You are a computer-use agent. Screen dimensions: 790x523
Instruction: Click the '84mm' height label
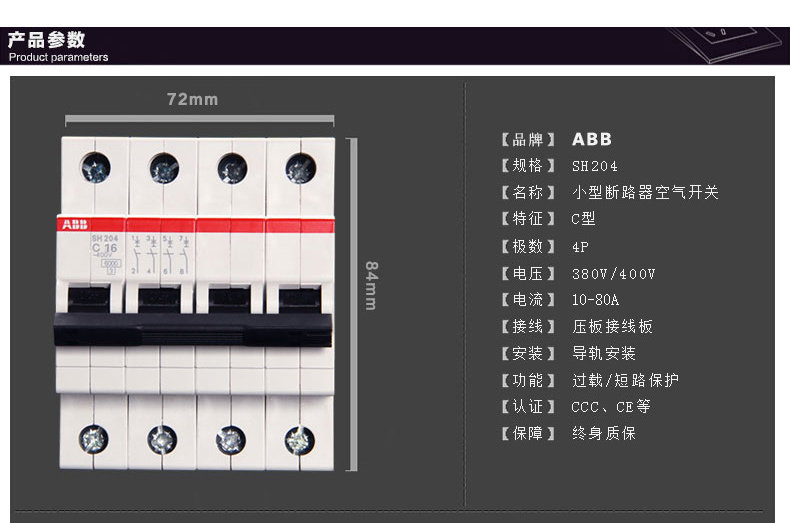pos(371,285)
